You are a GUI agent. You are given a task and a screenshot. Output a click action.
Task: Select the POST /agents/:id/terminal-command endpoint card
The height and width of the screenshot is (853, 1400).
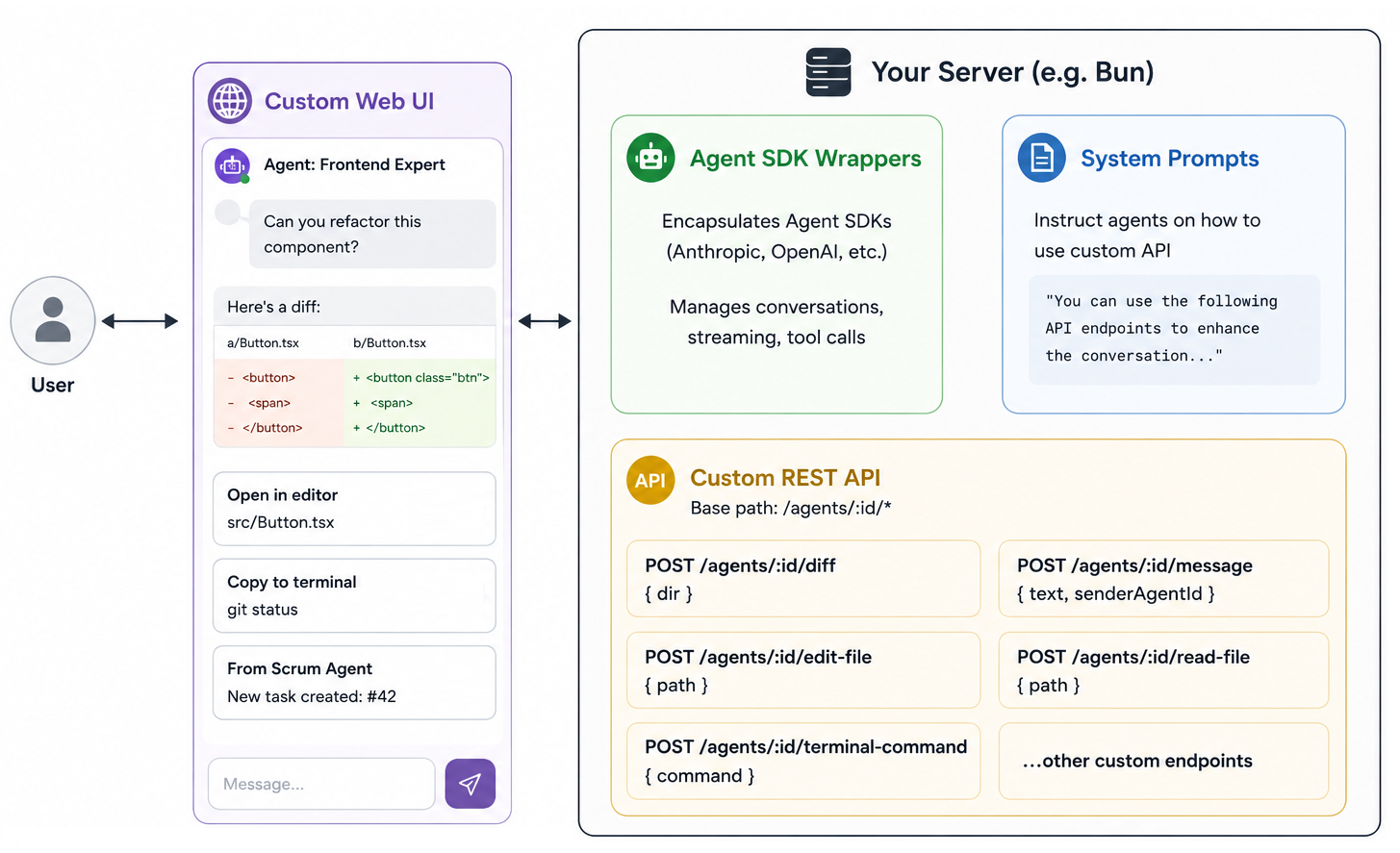[x=803, y=761]
